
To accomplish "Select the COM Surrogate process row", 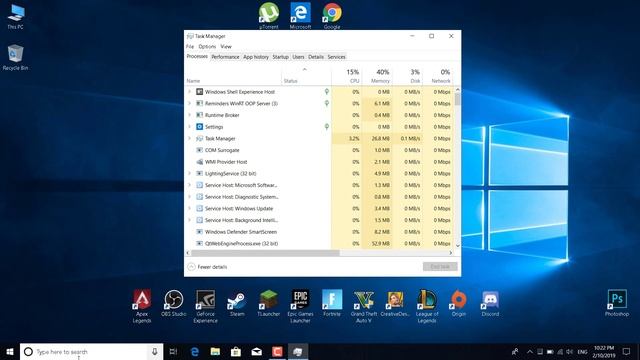I will tap(319, 150).
